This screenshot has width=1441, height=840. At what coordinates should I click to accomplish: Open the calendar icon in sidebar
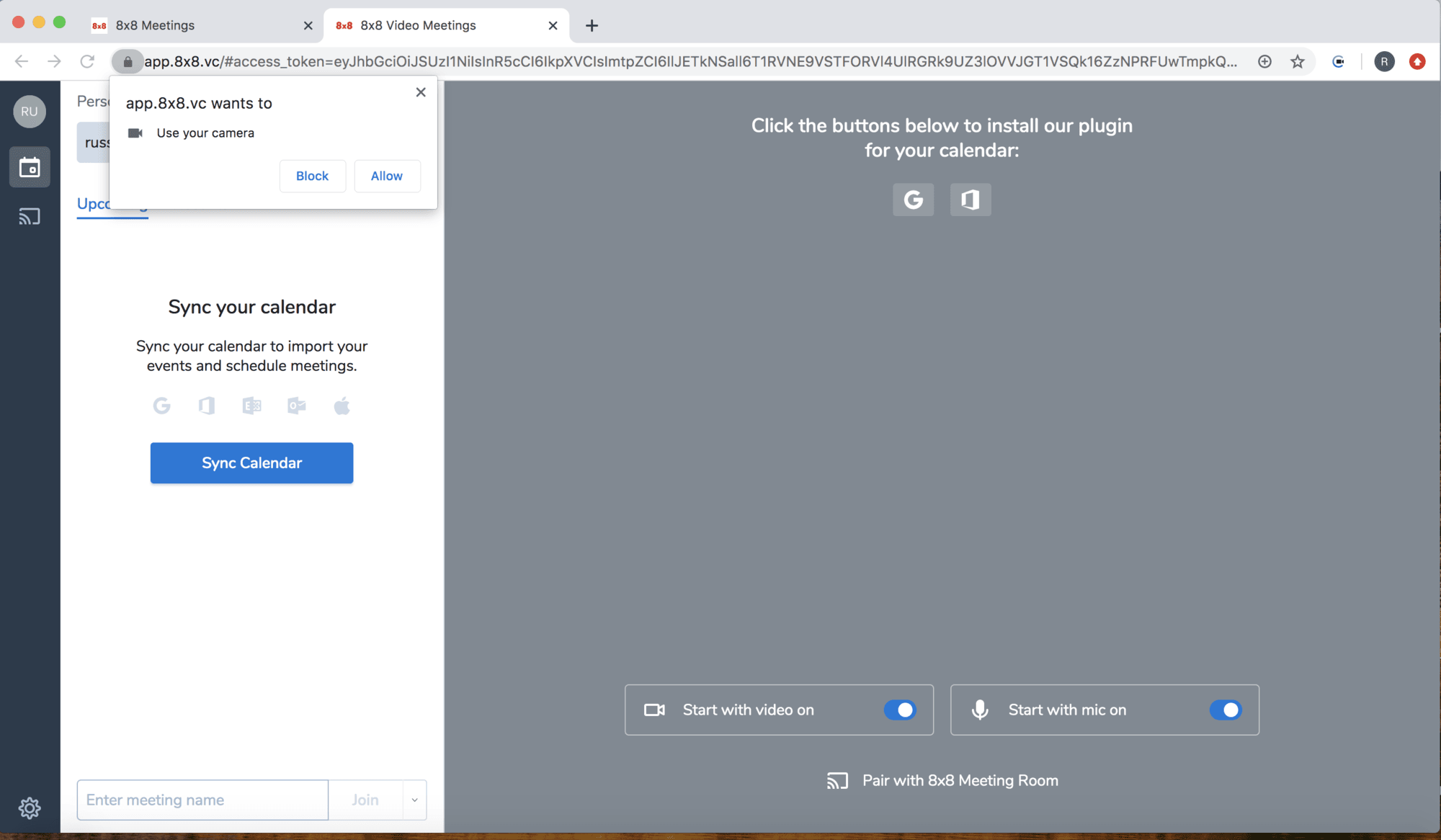click(x=30, y=167)
